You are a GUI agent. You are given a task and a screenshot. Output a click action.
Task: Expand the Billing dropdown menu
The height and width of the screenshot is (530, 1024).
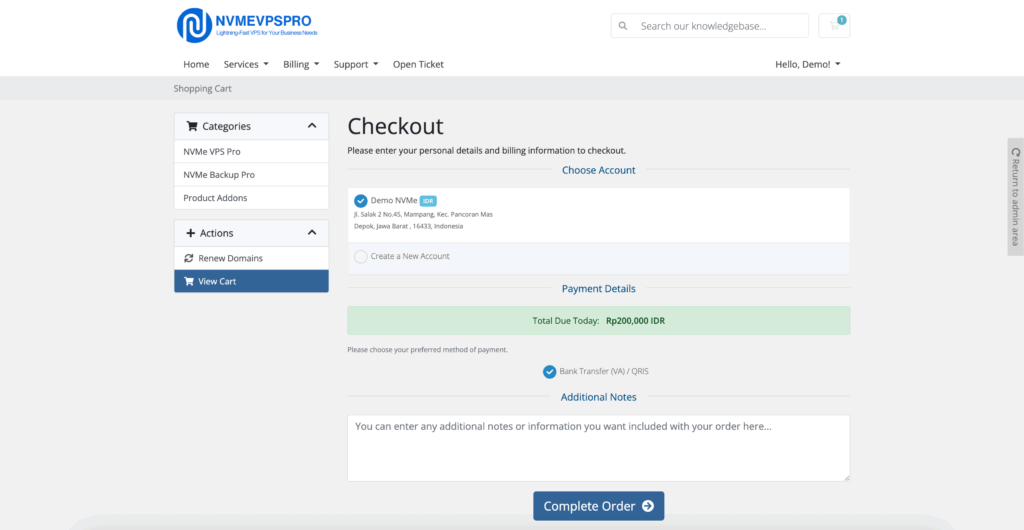[x=301, y=64]
